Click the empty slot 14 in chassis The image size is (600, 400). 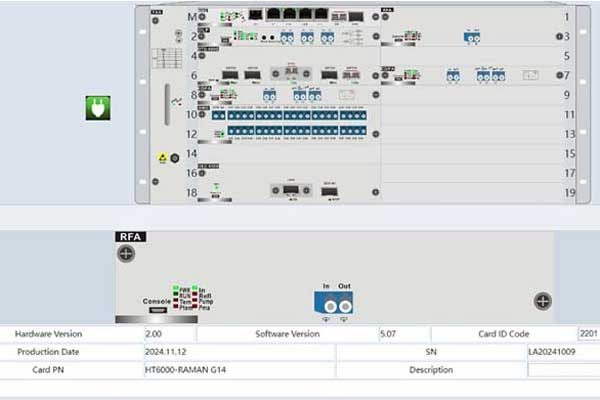tap(290, 153)
